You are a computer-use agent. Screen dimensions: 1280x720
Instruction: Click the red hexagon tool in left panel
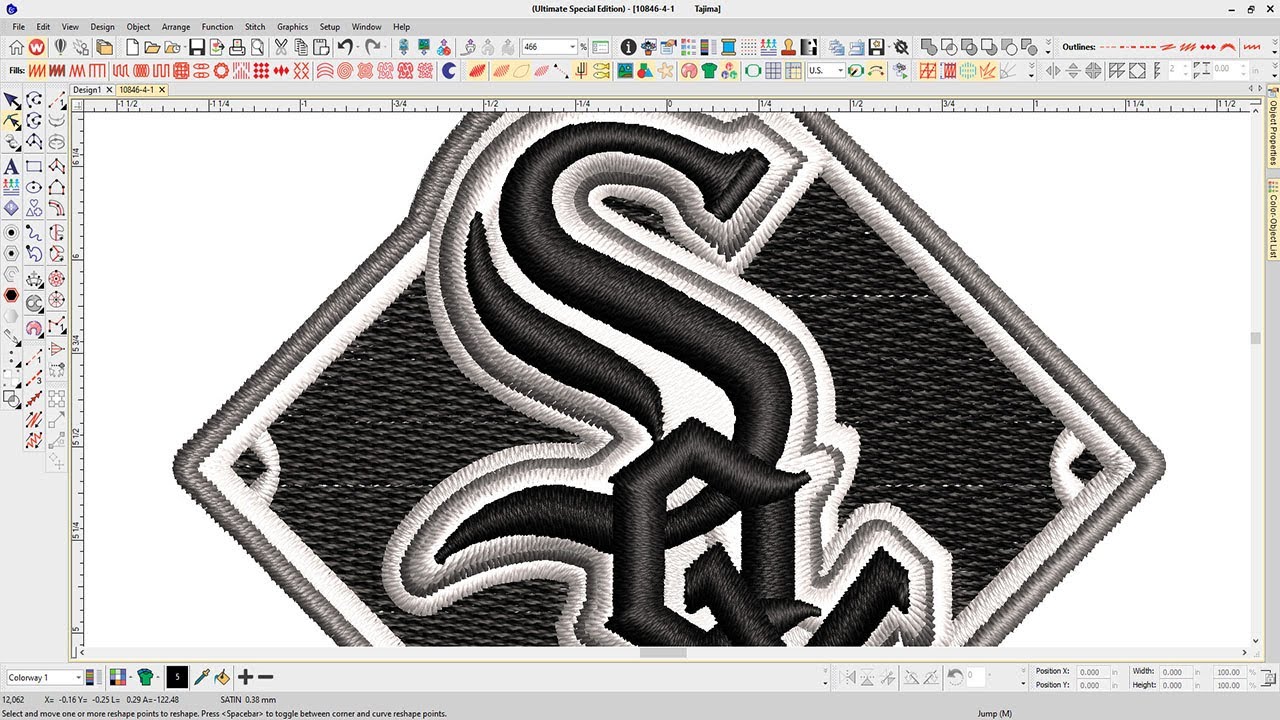point(11,295)
